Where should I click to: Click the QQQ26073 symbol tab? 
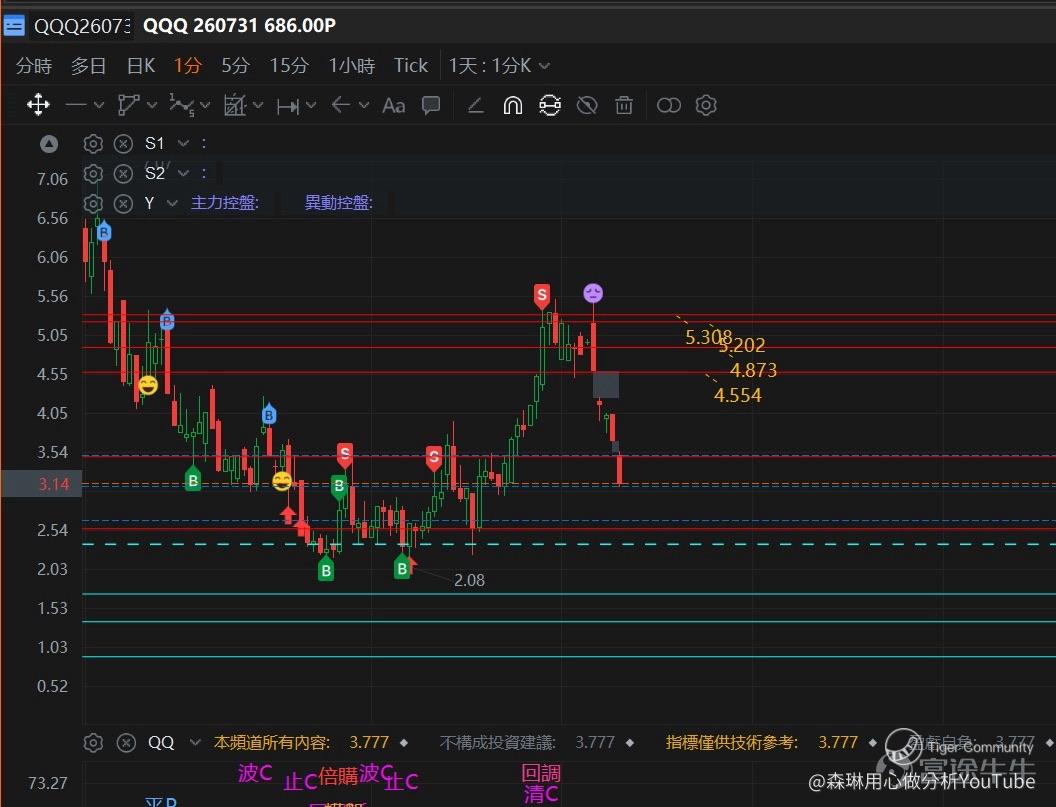81,26
